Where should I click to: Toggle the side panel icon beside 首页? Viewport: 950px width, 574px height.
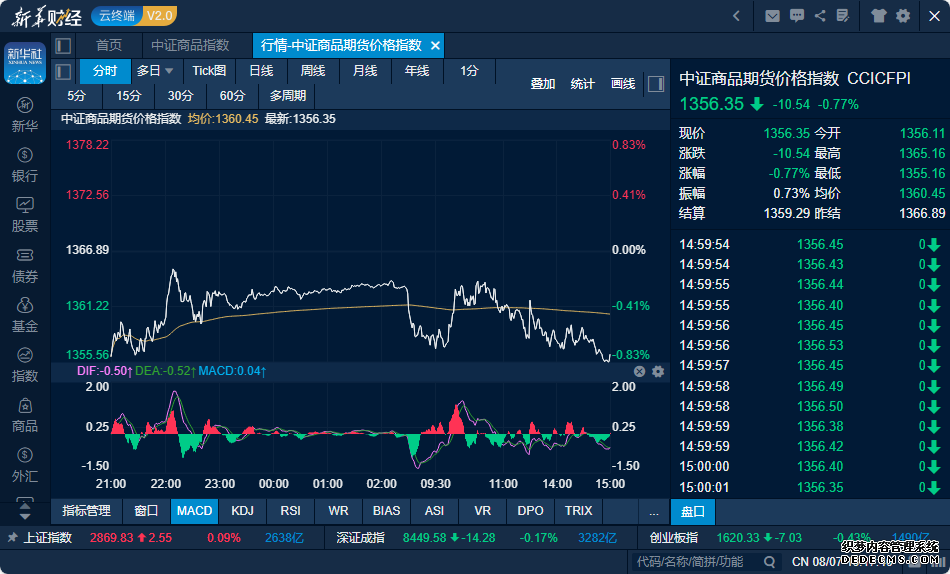coord(63,45)
